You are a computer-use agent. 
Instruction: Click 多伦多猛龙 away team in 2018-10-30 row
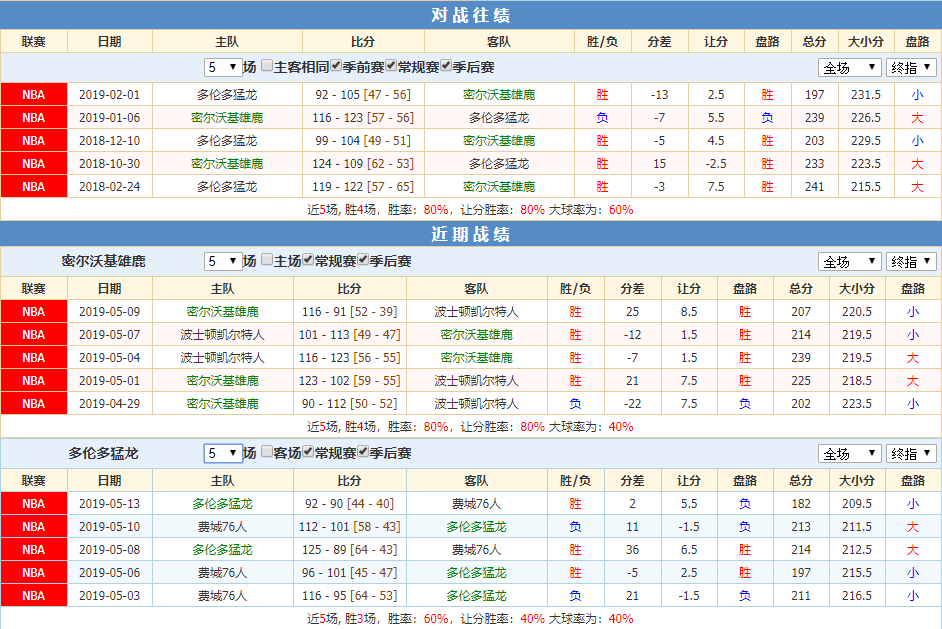coord(499,164)
